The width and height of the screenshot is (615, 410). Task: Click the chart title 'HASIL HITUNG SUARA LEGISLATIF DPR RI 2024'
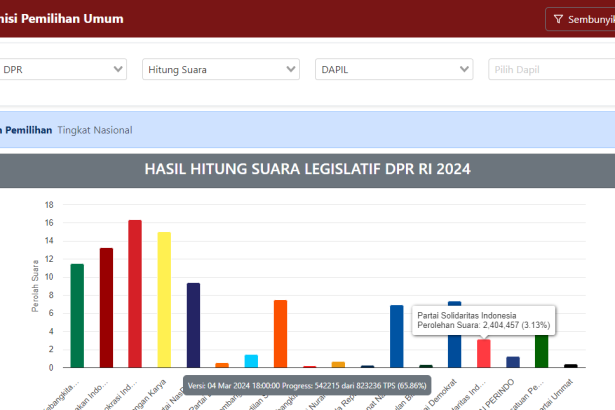tap(308, 169)
